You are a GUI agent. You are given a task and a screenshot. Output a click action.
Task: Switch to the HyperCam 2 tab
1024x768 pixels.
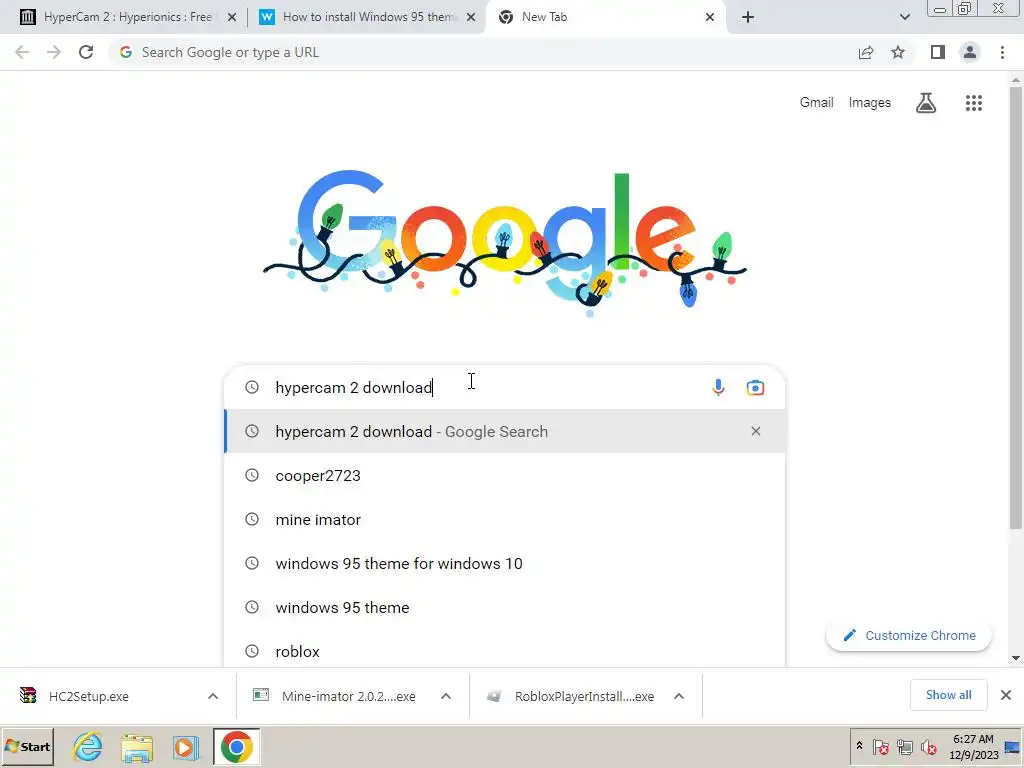[x=127, y=17]
